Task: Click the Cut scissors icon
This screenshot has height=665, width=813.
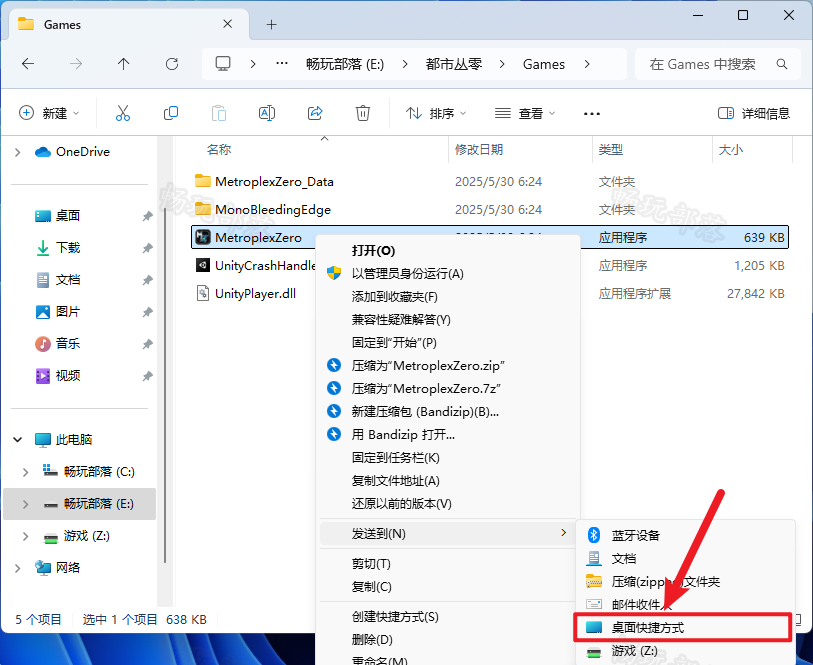Action: tap(123, 113)
